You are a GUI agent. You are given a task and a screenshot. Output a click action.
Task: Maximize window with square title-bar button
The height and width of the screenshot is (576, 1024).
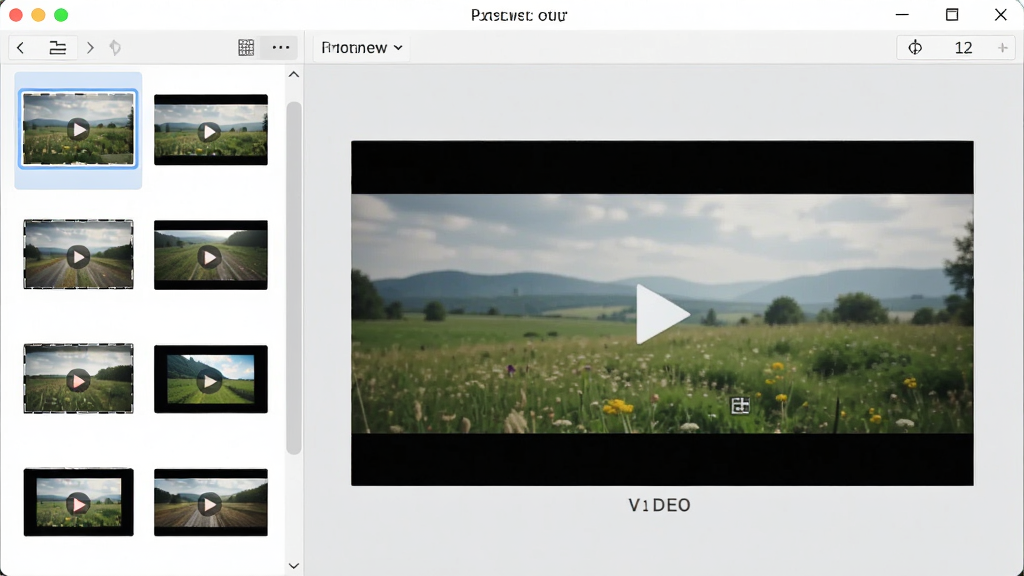point(952,14)
